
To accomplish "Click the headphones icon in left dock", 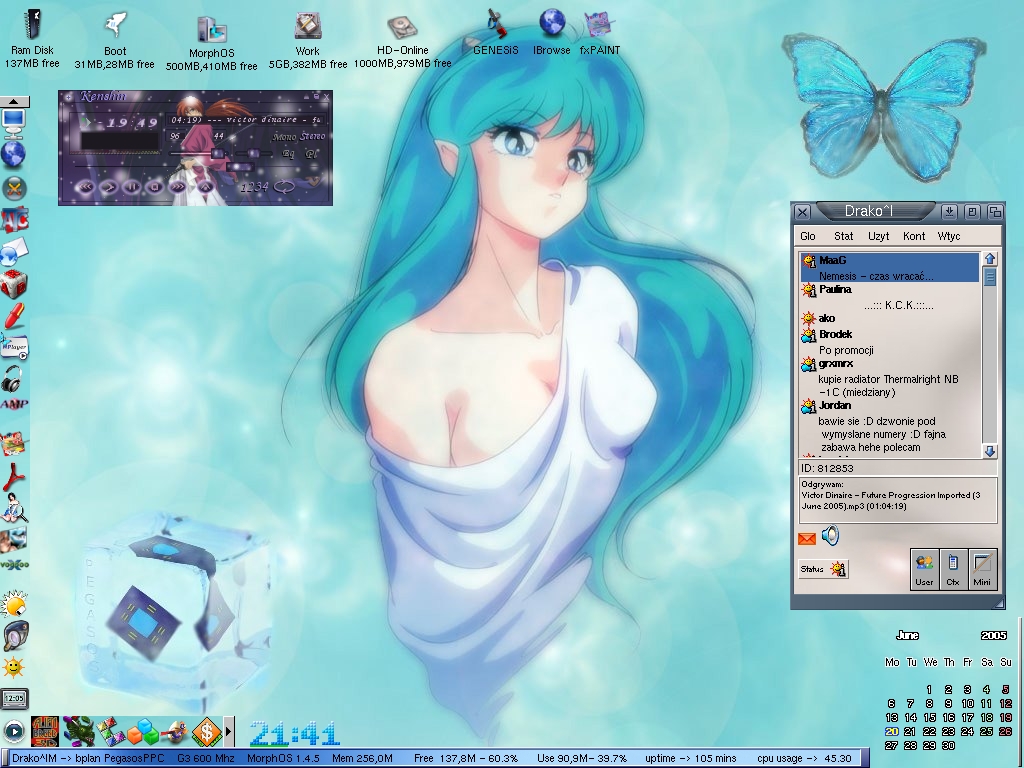I will click(12, 378).
